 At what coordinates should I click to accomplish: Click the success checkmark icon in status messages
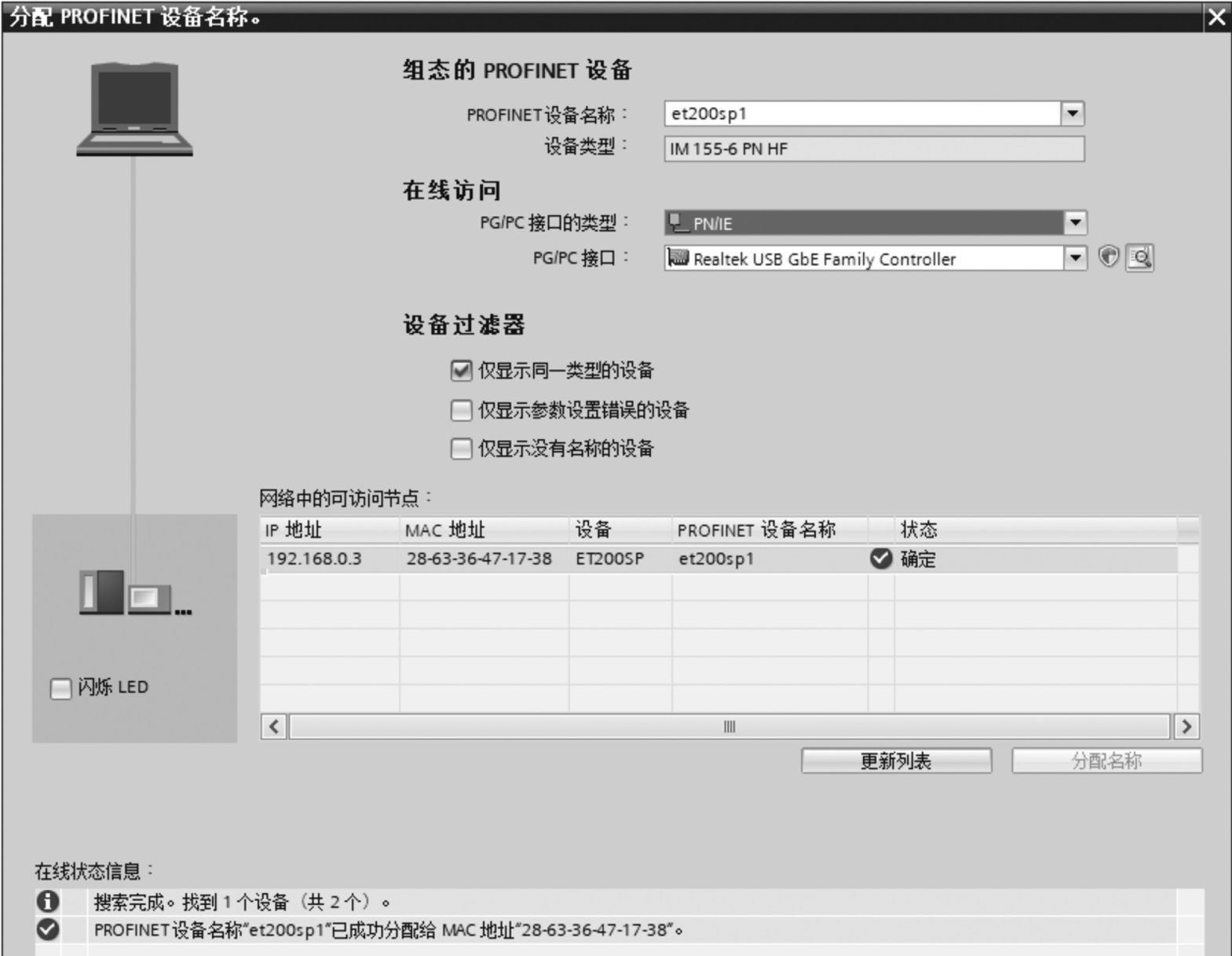(x=48, y=929)
